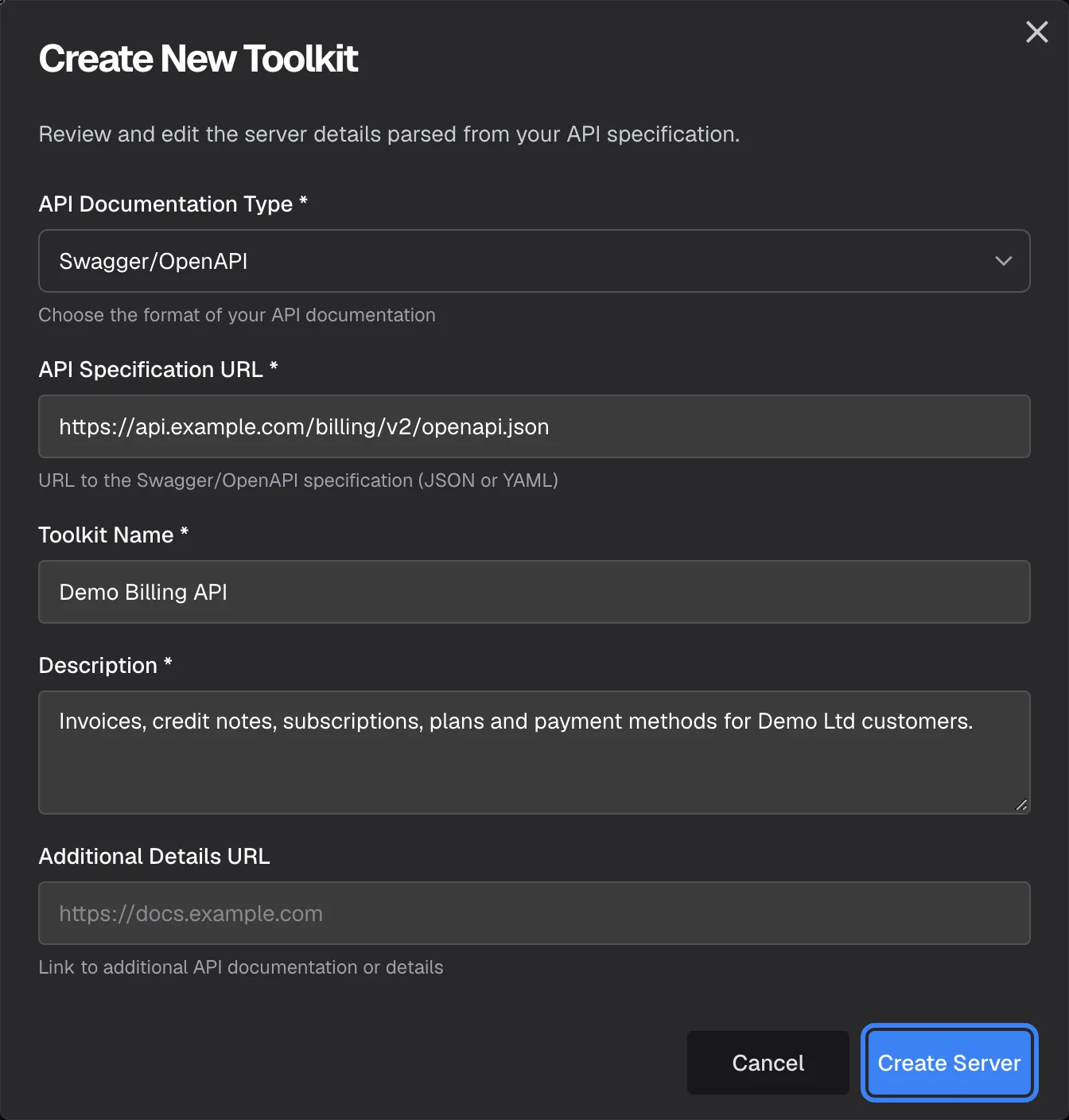Click the "Additional Details URL" label
This screenshot has height=1120, width=1069.
(x=154, y=856)
